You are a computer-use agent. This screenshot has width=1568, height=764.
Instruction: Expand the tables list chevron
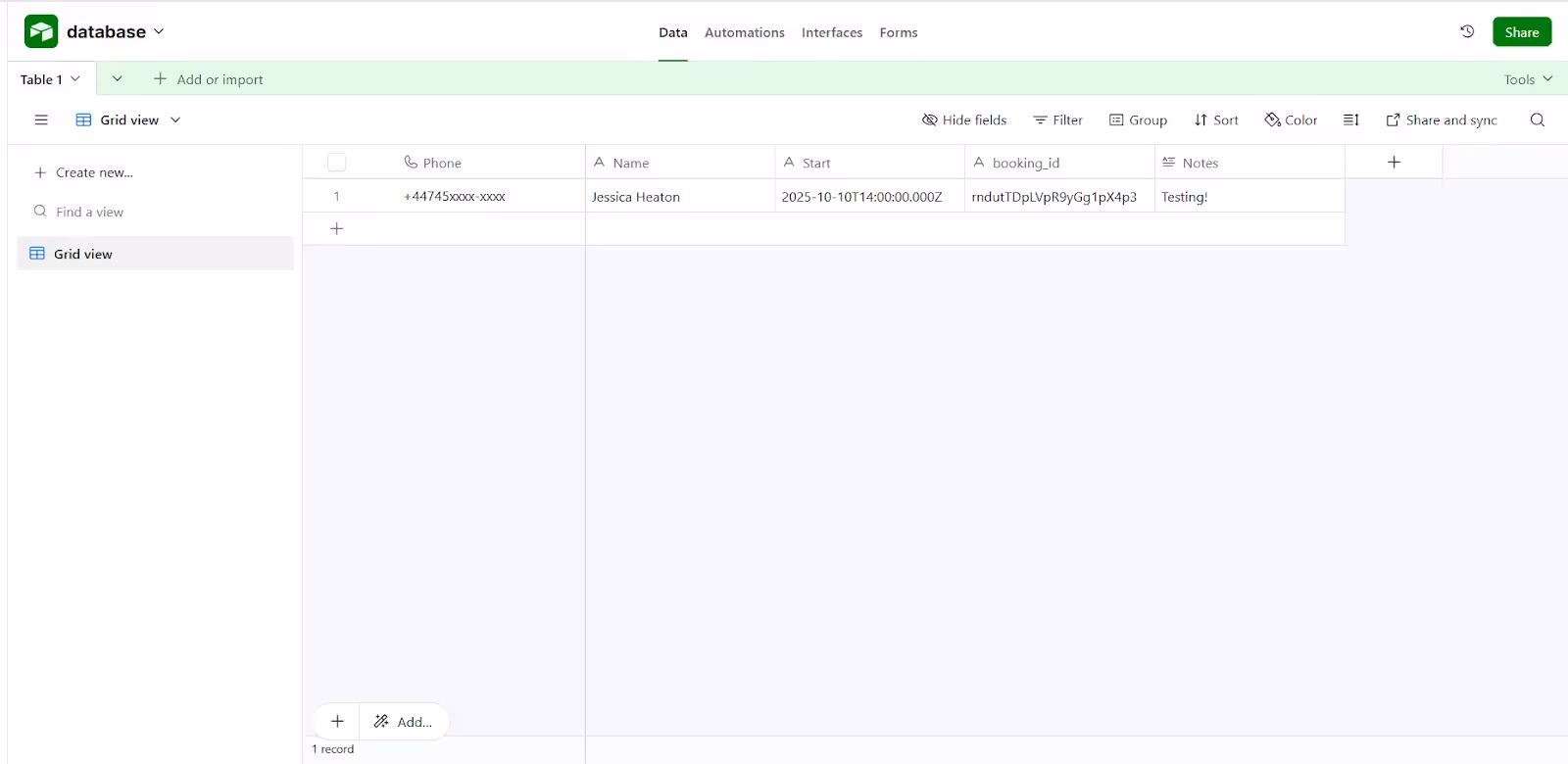[x=117, y=79]
